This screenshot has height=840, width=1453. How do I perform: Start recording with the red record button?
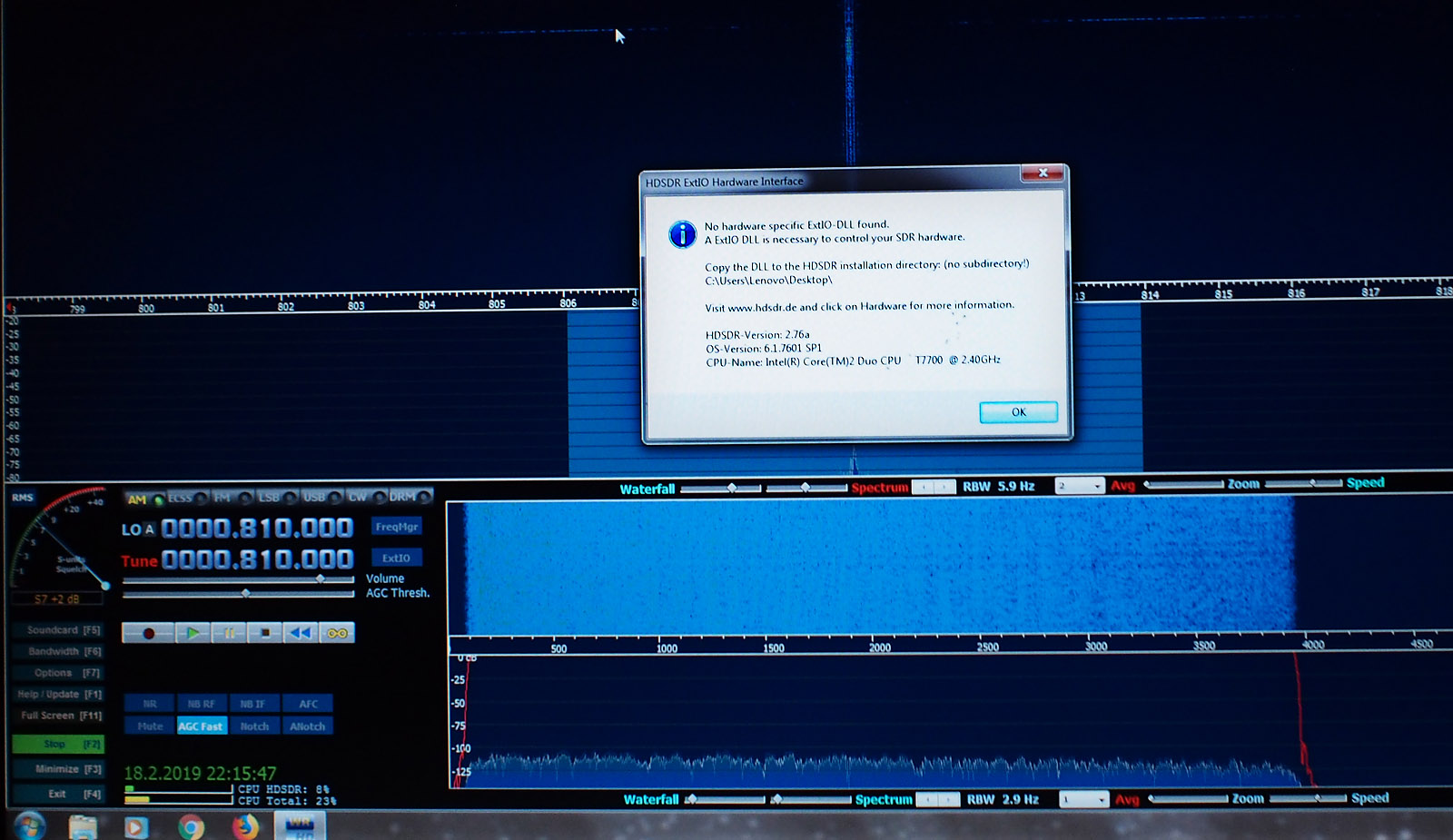148,633
